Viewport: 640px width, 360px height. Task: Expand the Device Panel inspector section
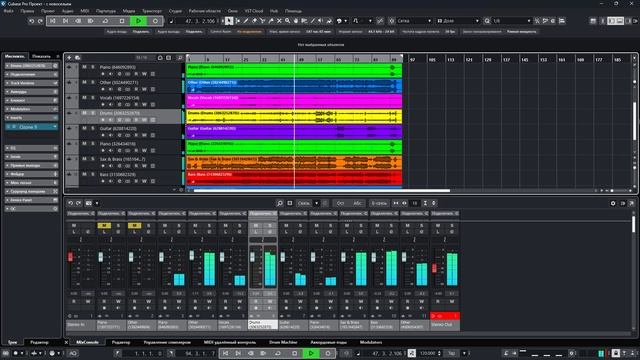pyautogui.click(x=31, y=200)
